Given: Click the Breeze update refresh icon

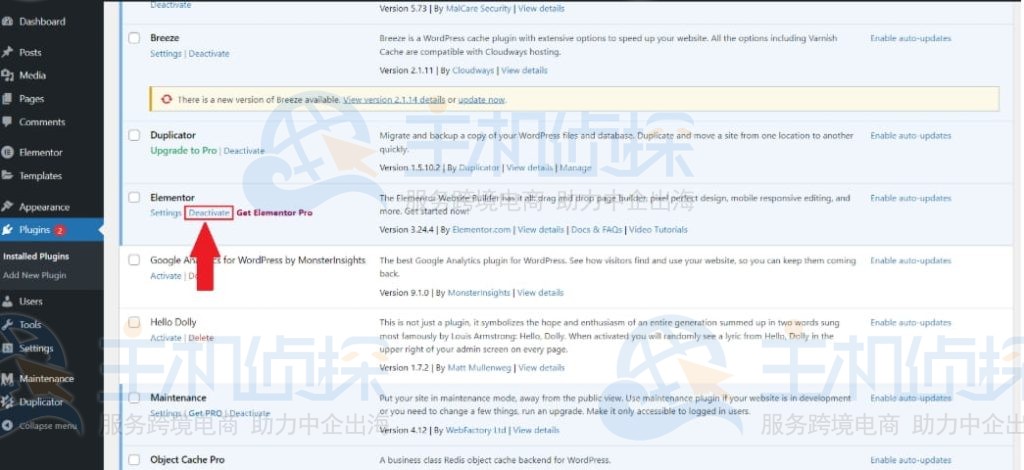Looking at the screenshot, I should click(167, 99).
